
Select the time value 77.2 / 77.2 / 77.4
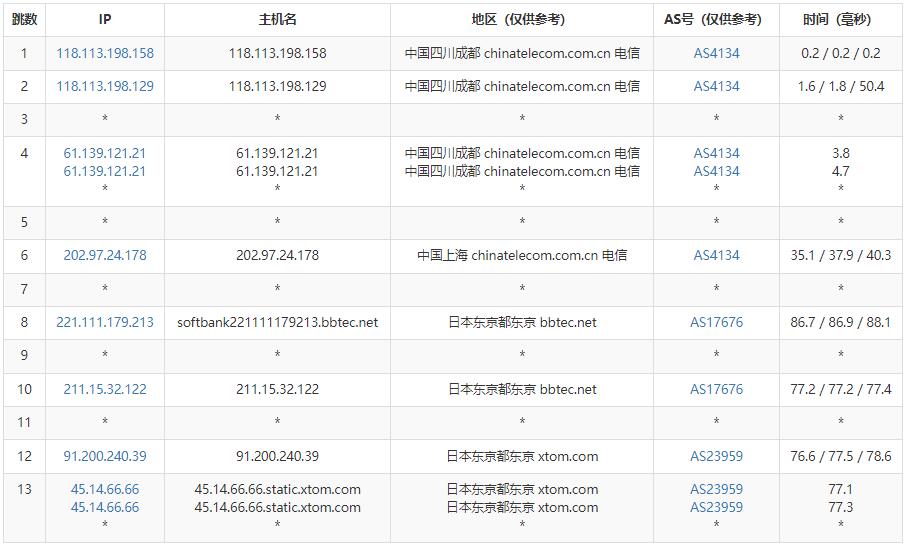tap(840, 389)
